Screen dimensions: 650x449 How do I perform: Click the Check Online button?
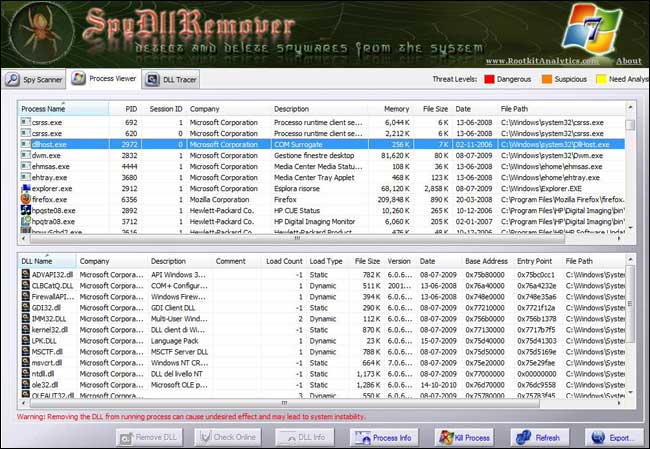click(228, 437)
